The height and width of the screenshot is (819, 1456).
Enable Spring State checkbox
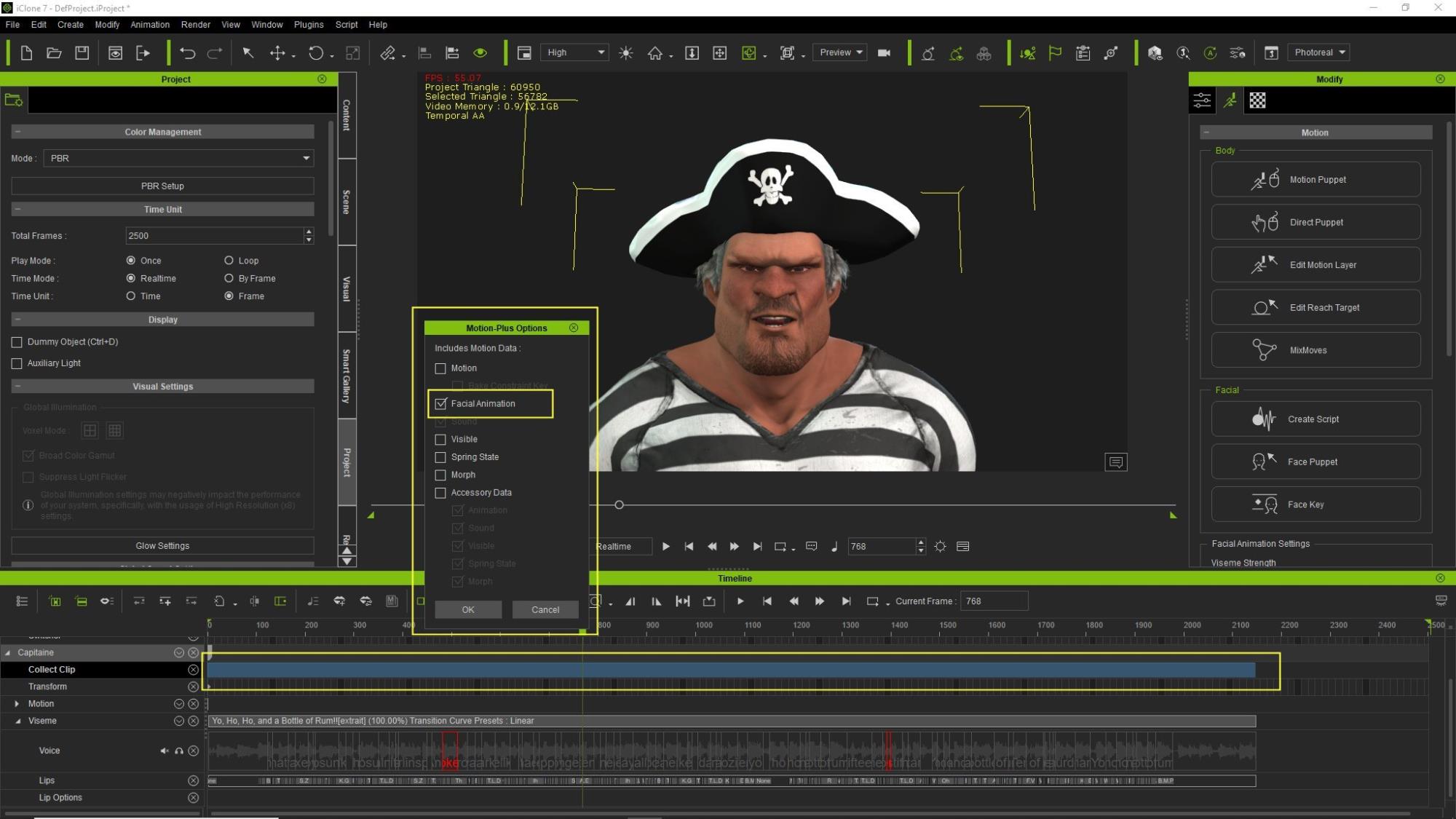click(440, 457)
